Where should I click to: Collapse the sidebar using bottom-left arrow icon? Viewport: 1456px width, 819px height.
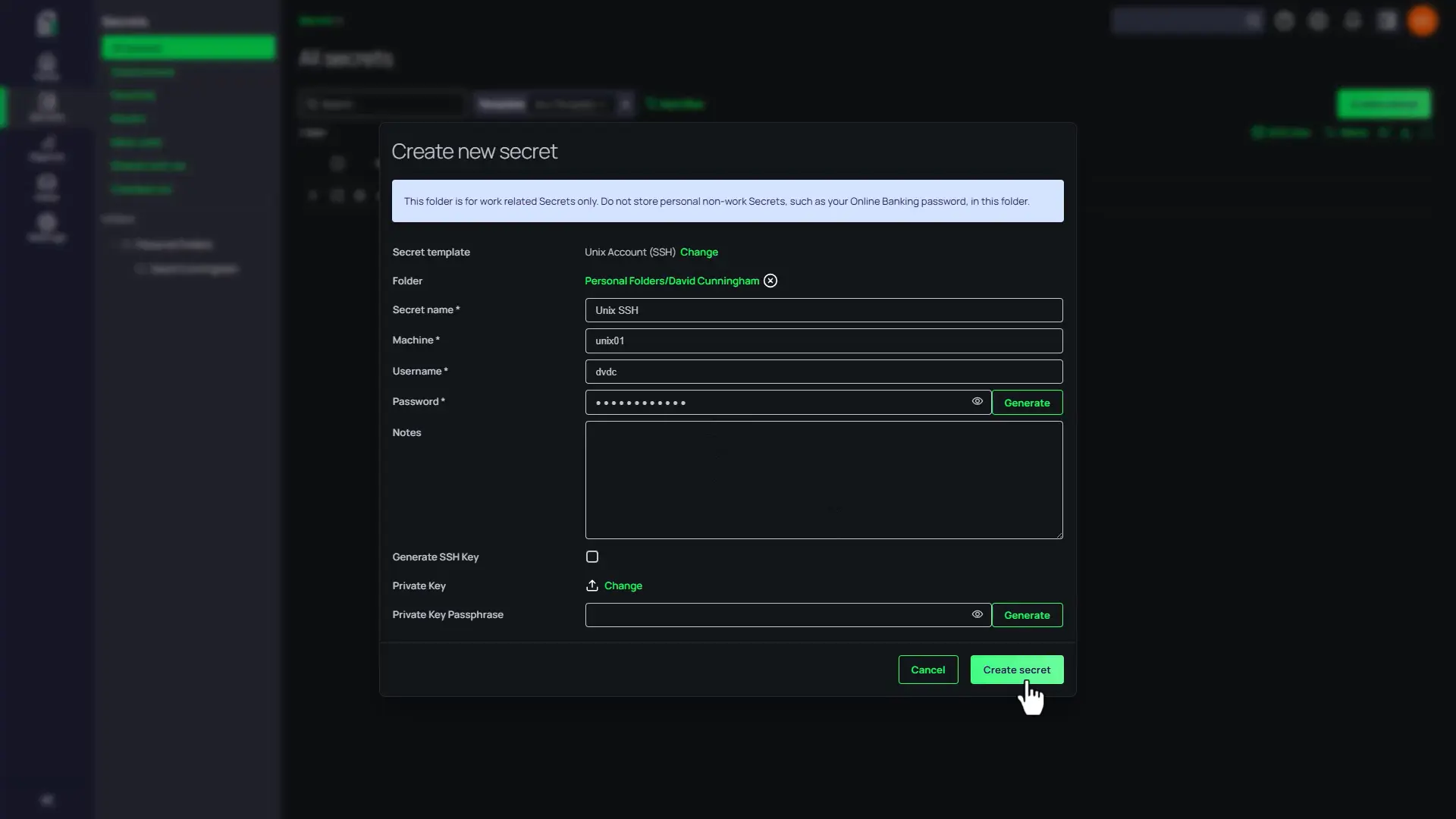click(46, 800)
